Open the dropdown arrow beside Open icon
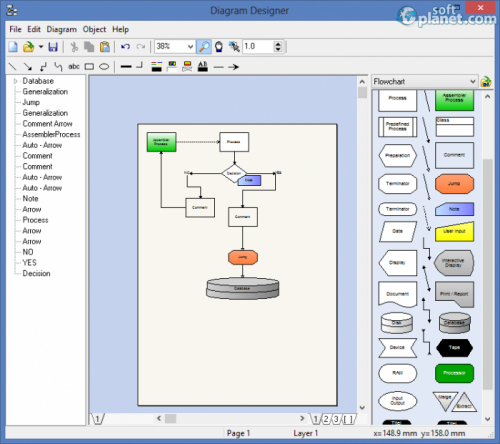 click(41, 47)
